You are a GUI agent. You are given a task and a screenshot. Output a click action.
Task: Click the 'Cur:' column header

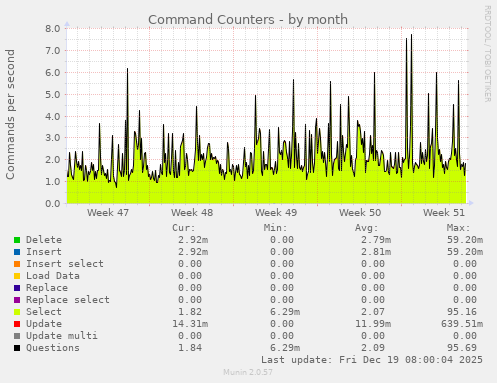(x=184, y=228)
